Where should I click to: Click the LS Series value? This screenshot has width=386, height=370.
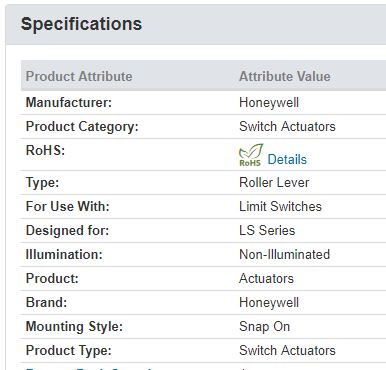click(x=267, y=230)
